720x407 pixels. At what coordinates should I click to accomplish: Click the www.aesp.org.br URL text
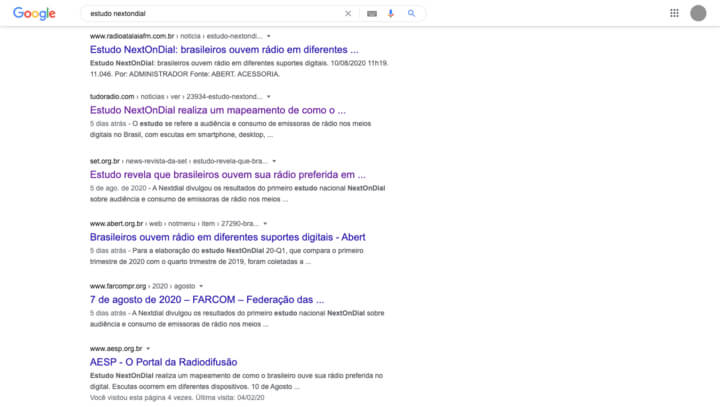[x=116, y=349]
